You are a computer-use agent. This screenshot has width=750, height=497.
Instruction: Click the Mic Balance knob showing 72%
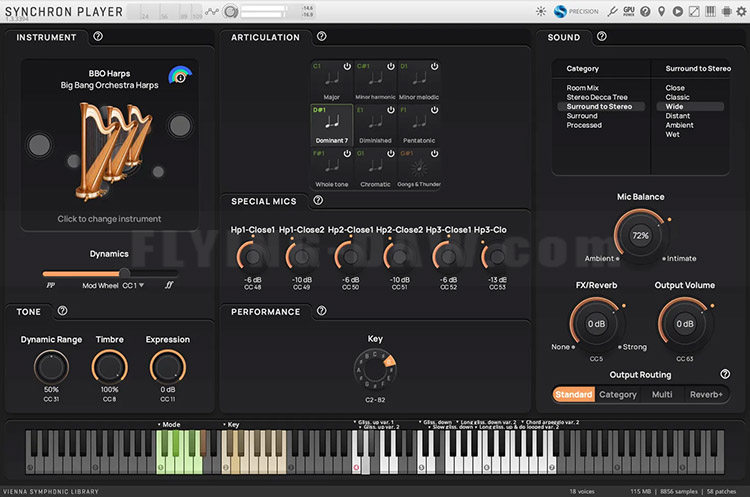tap(640, 235)
